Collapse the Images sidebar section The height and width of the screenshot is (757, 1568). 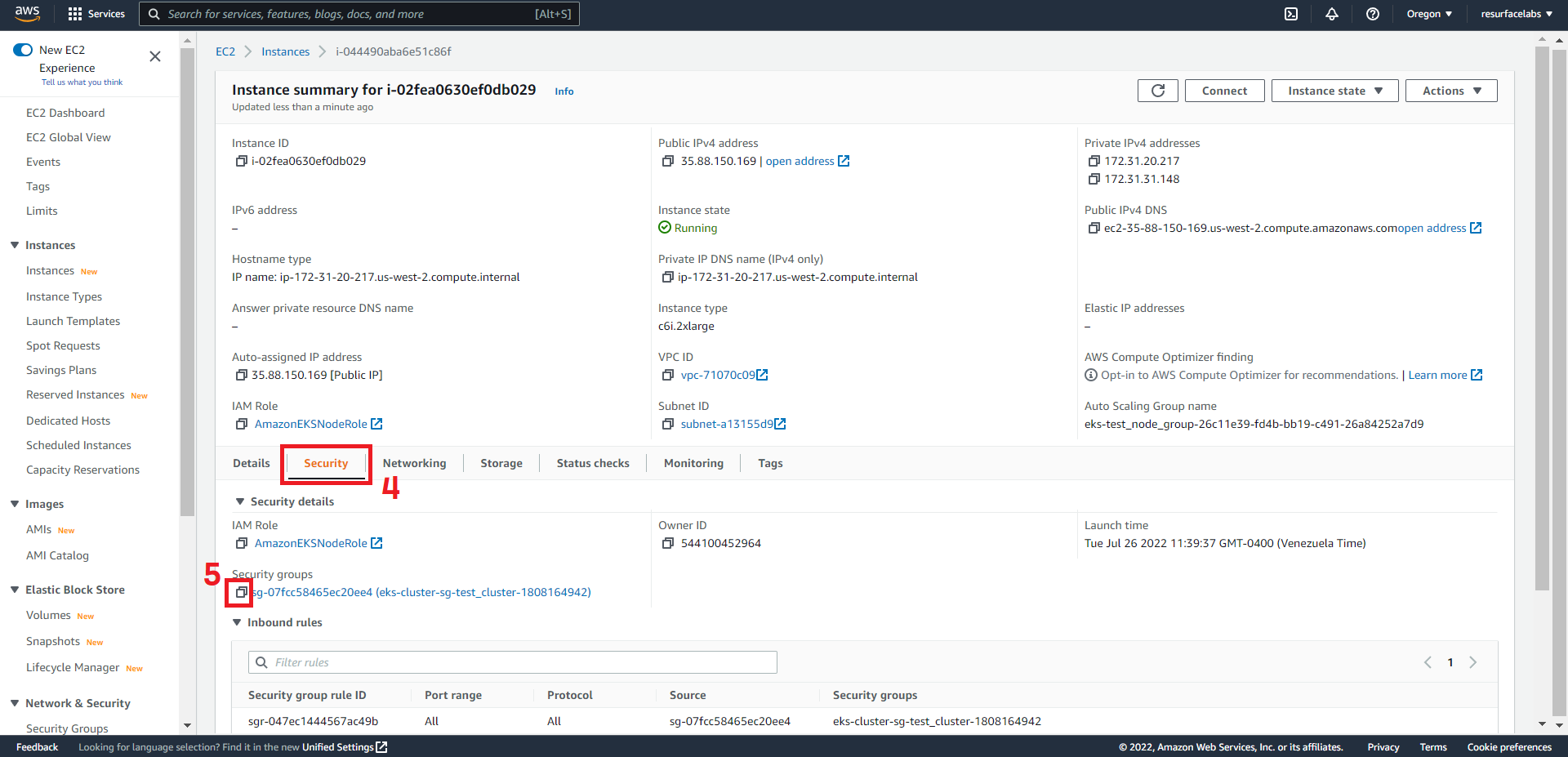coord(15,504)
